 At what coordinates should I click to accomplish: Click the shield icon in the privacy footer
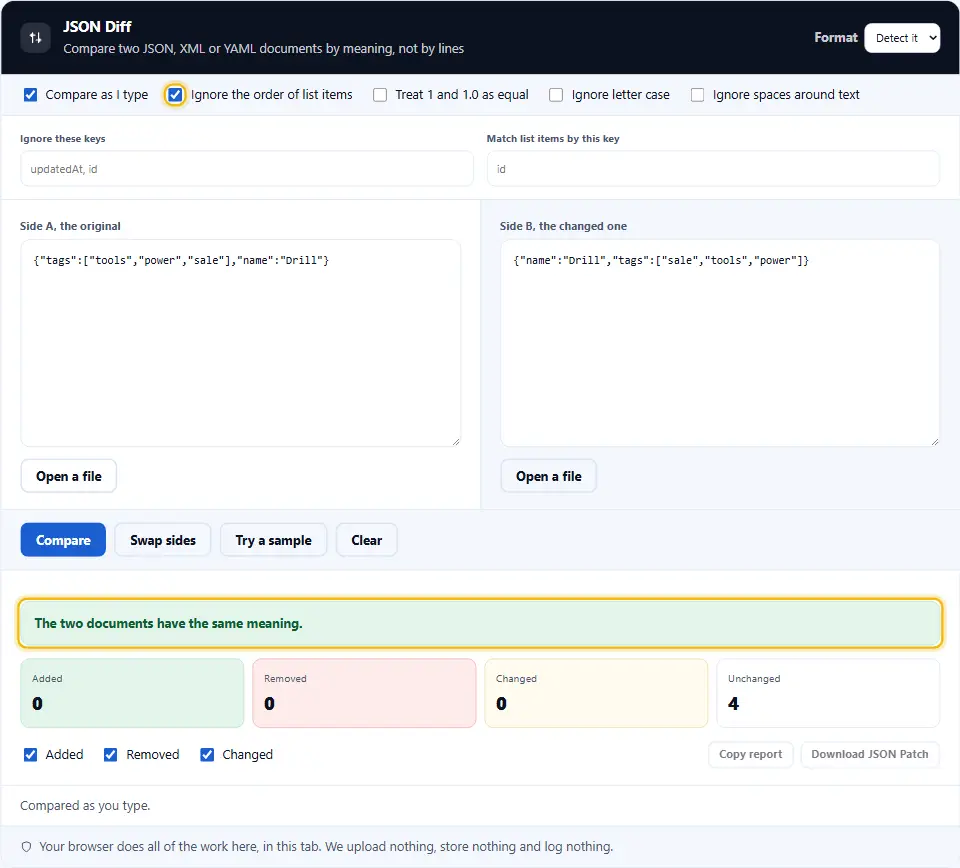click(x=26, y=847)
